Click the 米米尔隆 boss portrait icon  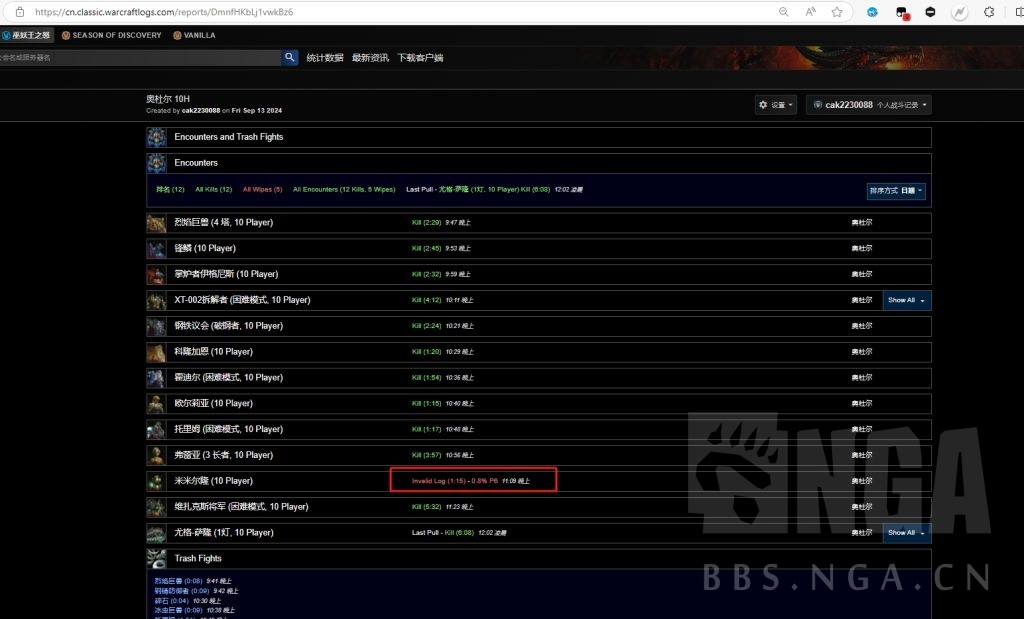coord(156,481)
